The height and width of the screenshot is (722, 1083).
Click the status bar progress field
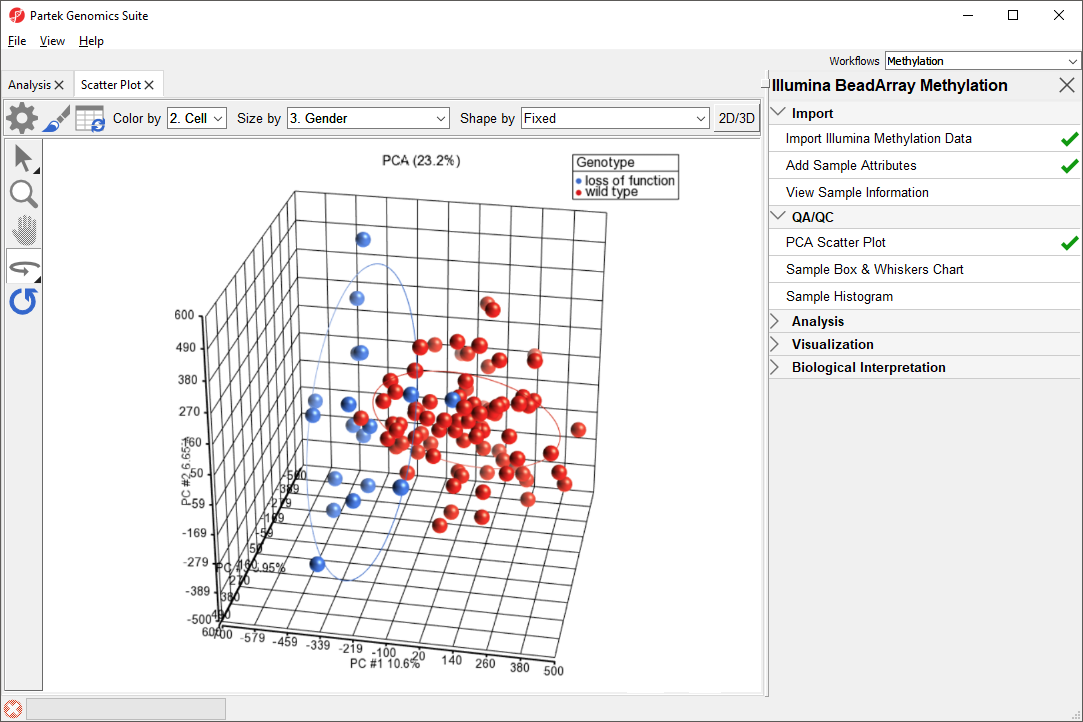click(126, 709)
